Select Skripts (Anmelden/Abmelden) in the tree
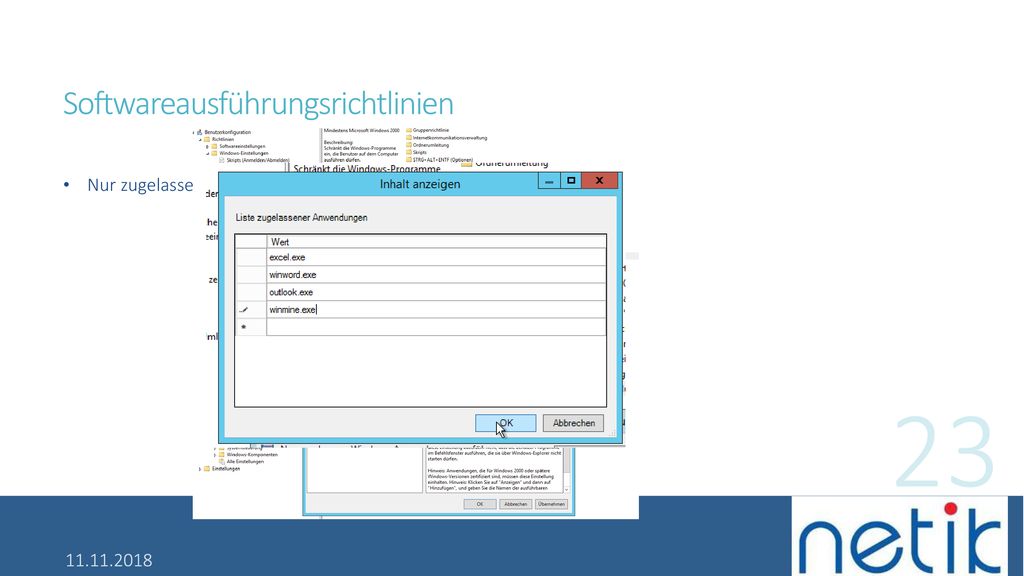The width and height of the screenshot is (1024, 576). coord(258,160)
